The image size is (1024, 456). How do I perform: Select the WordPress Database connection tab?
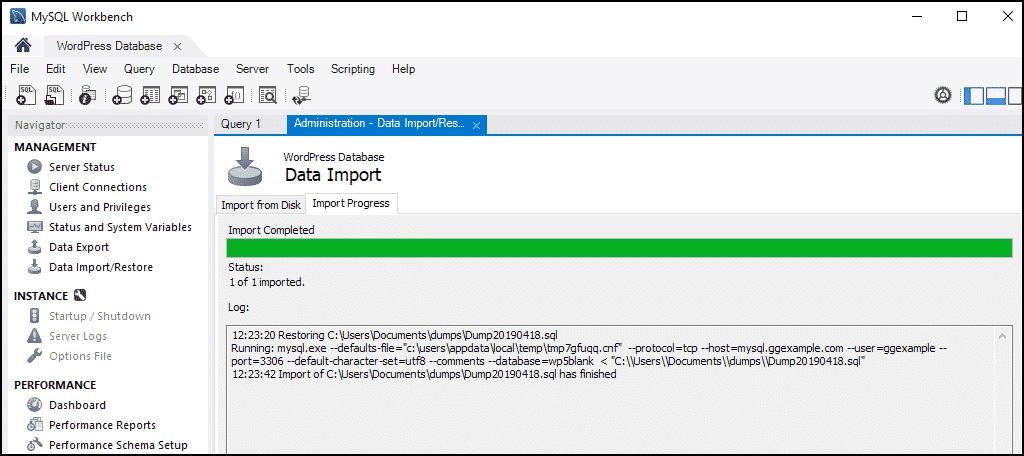pyautogui.click(x=109, y=46)
